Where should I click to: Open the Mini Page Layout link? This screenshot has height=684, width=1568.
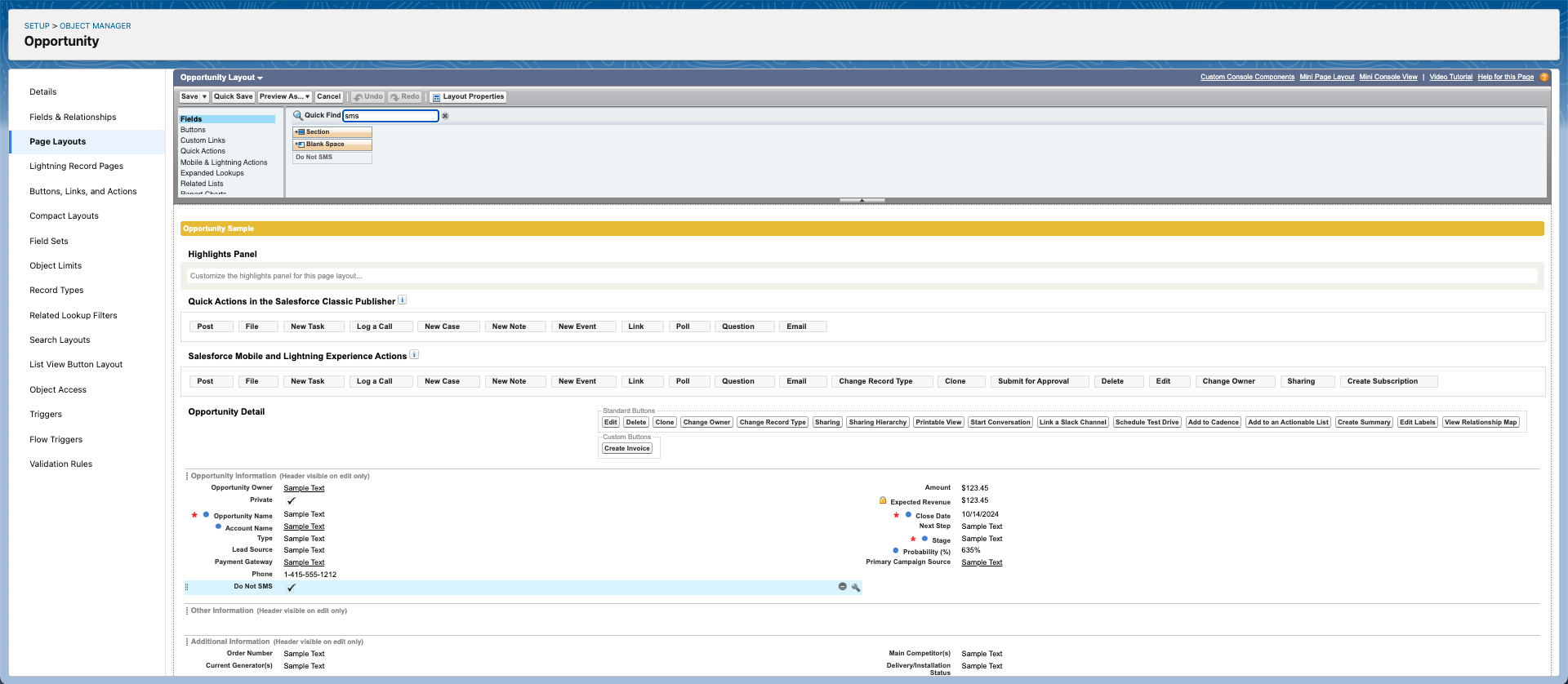tap(1326, 77)
